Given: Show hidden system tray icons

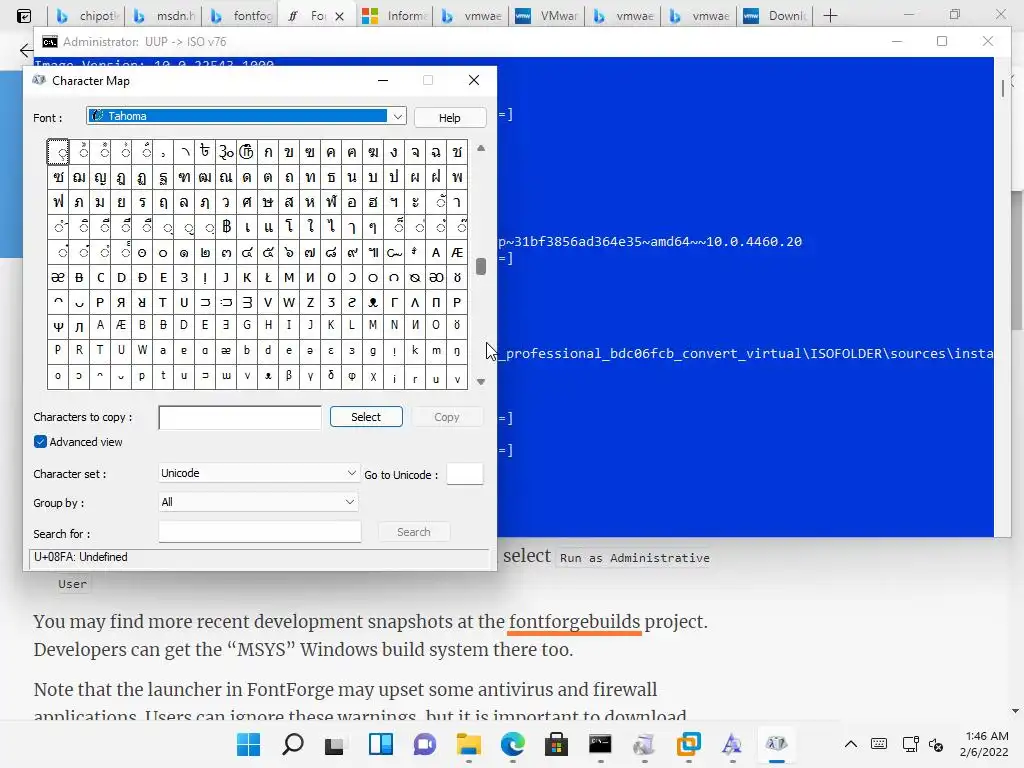Looking at the screenshot, I should click(850, 744).
